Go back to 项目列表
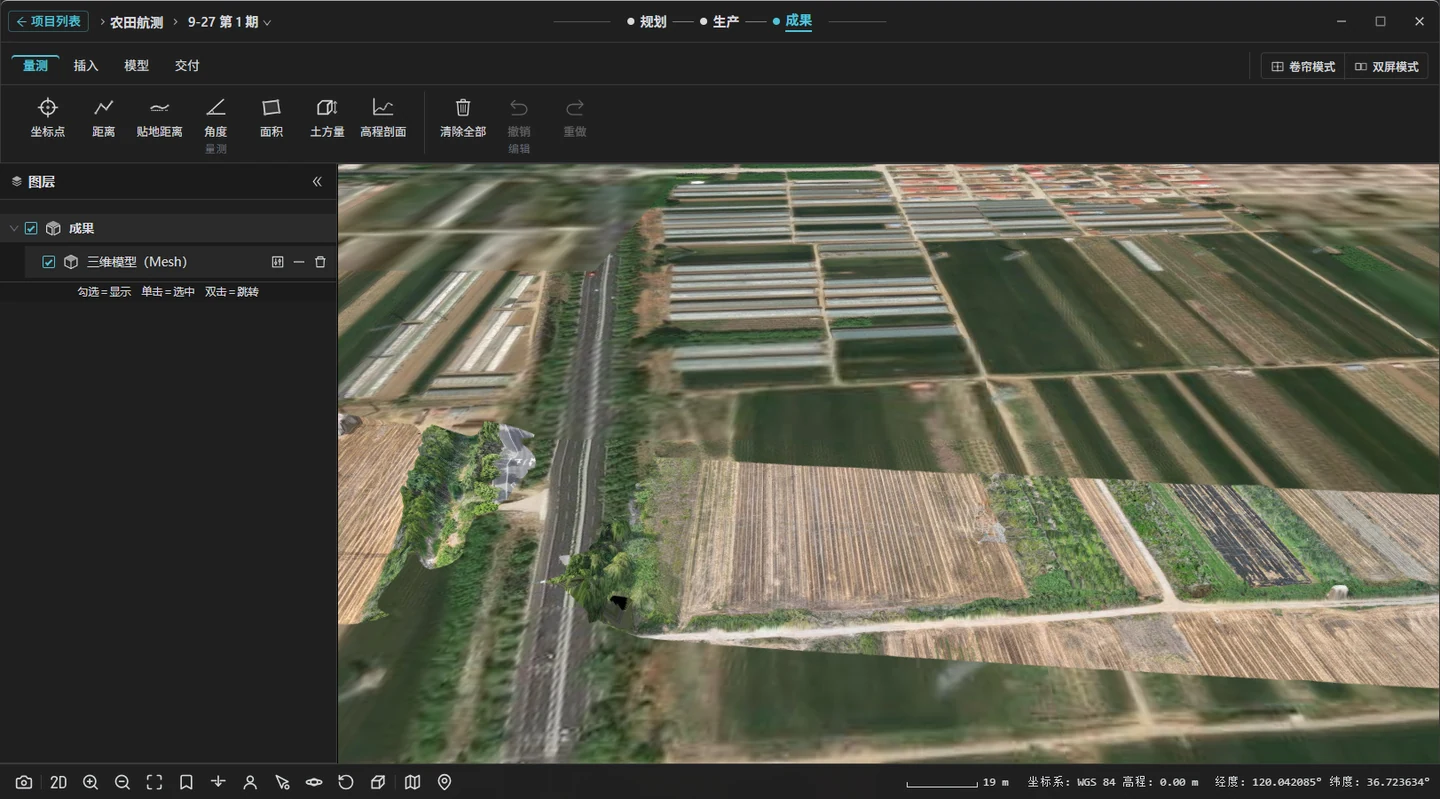The image size is (1440, 799). click(x=48, y=21)
